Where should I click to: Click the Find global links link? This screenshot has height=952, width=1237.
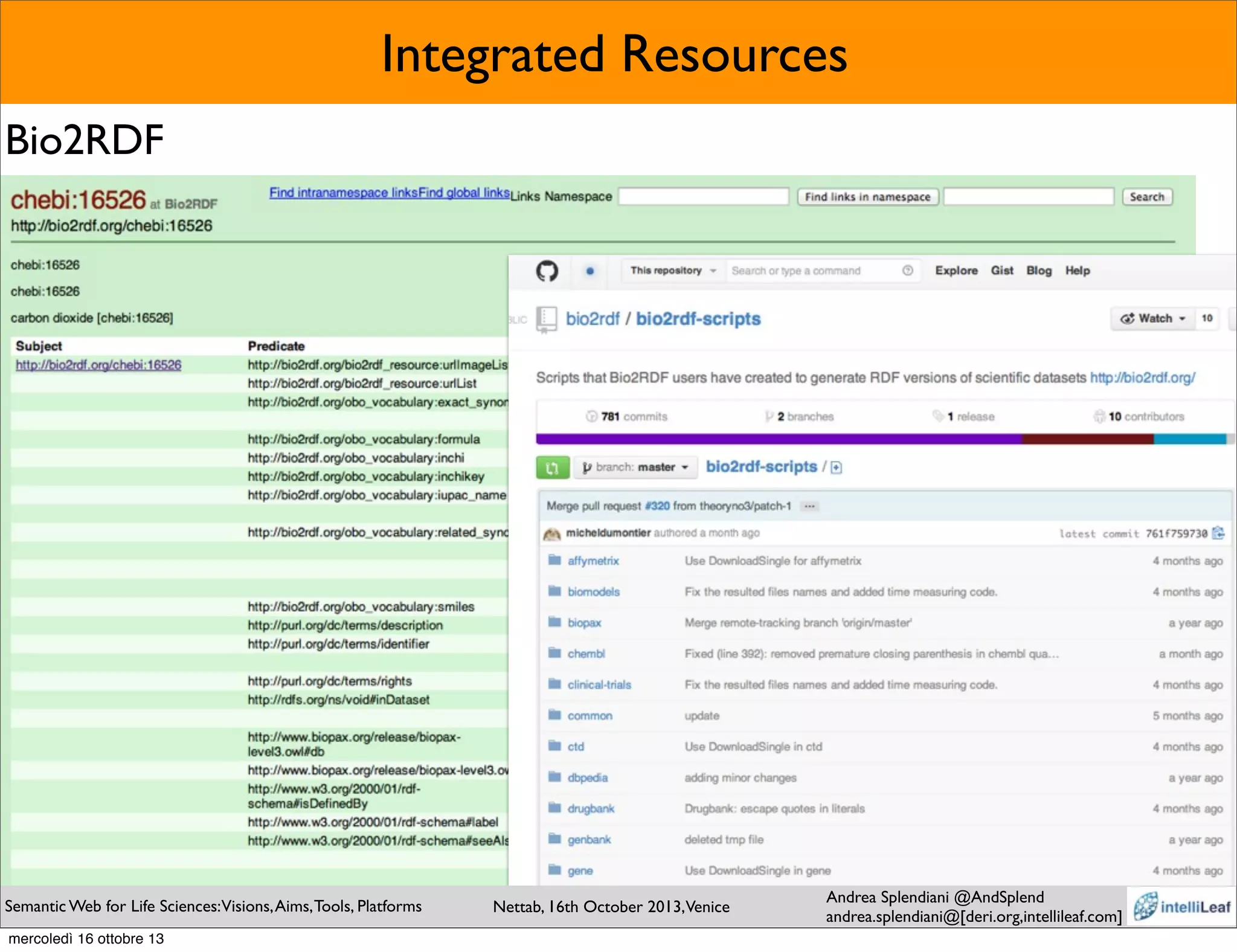click(x=464, y=193)
